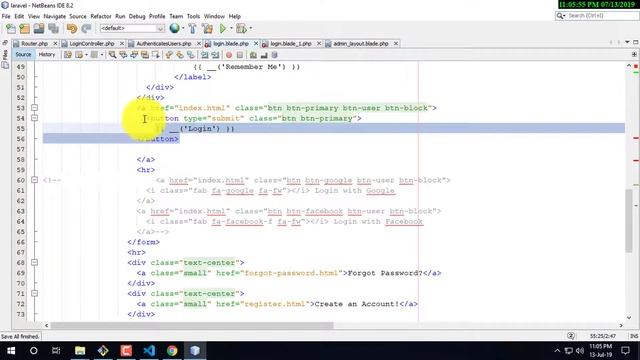Viewport: 640px width, 360px height.
Task: Collapse the code fold at line 60
Action: (34, 180)
